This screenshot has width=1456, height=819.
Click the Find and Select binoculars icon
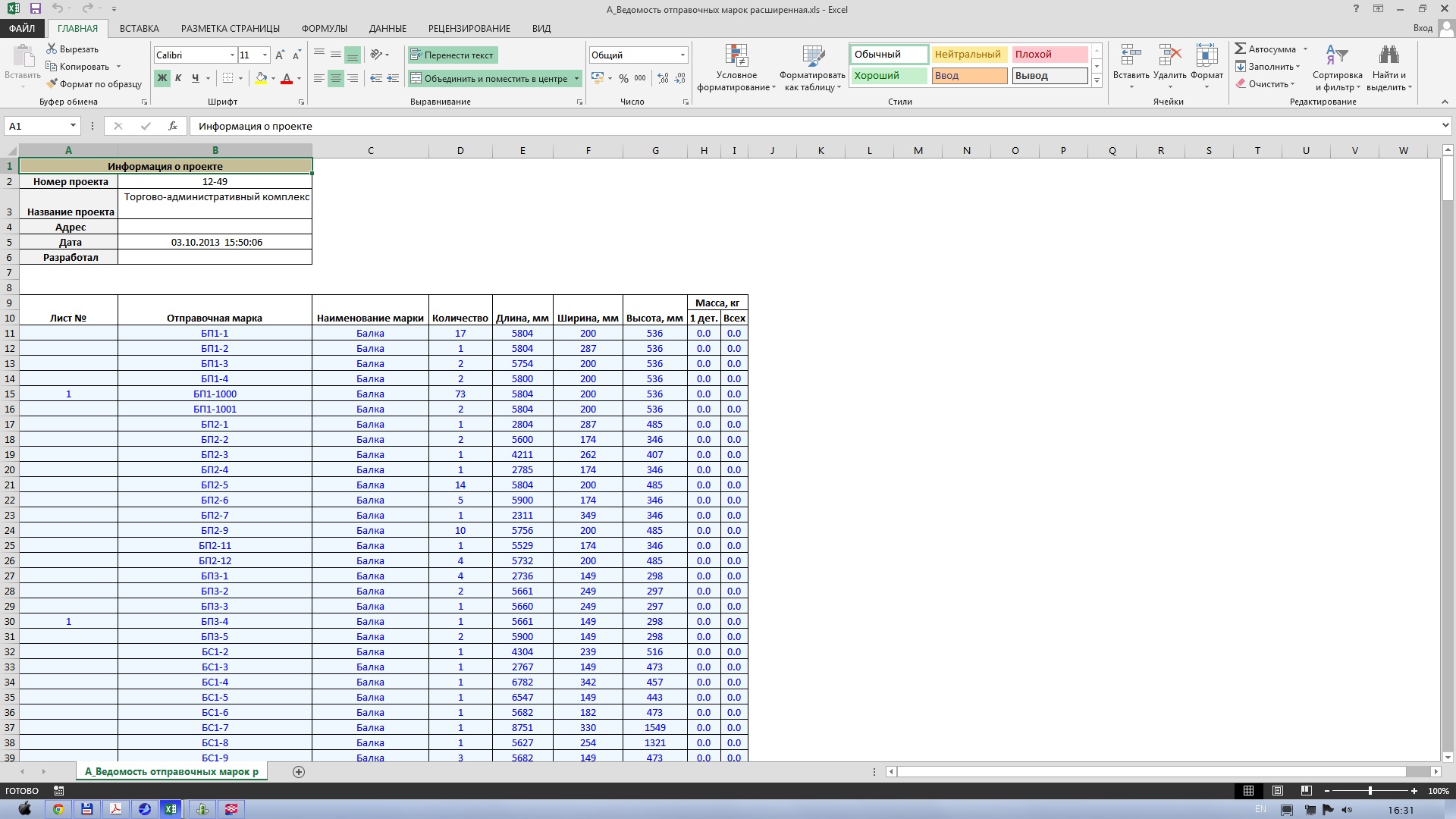1389,56
